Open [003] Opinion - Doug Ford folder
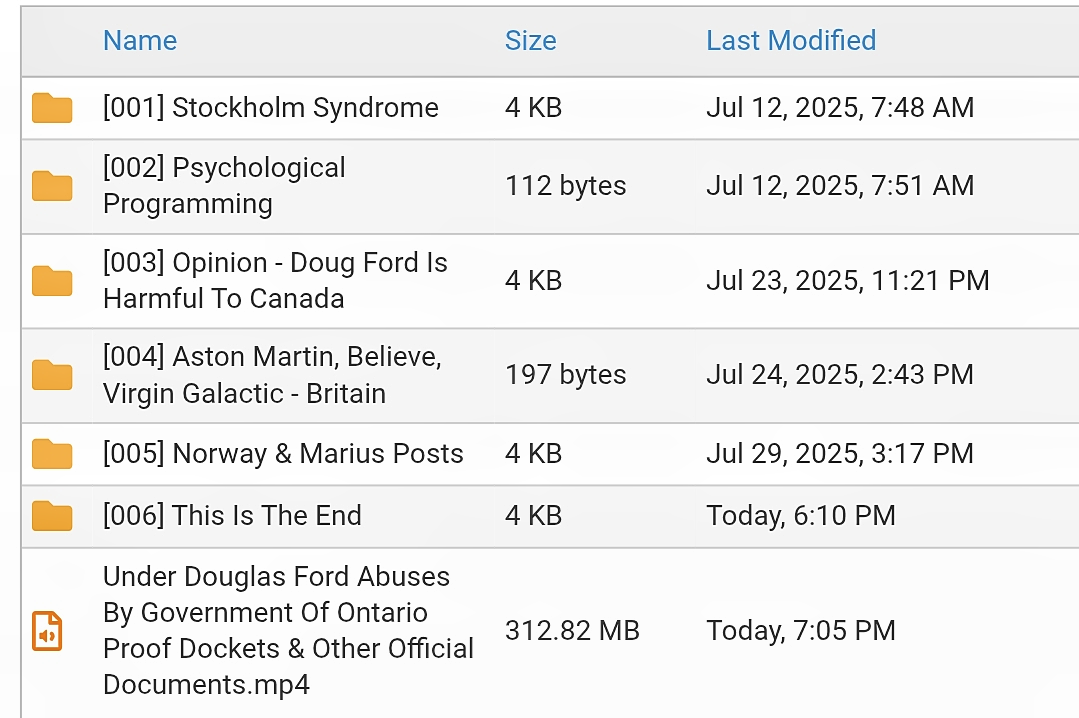Screen dimensions: 1079x718 click(275, 281)
